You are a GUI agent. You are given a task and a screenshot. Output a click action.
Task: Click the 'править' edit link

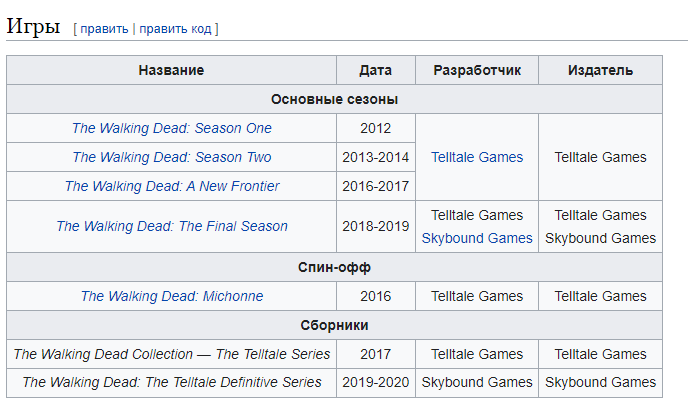tap(104, 29)
